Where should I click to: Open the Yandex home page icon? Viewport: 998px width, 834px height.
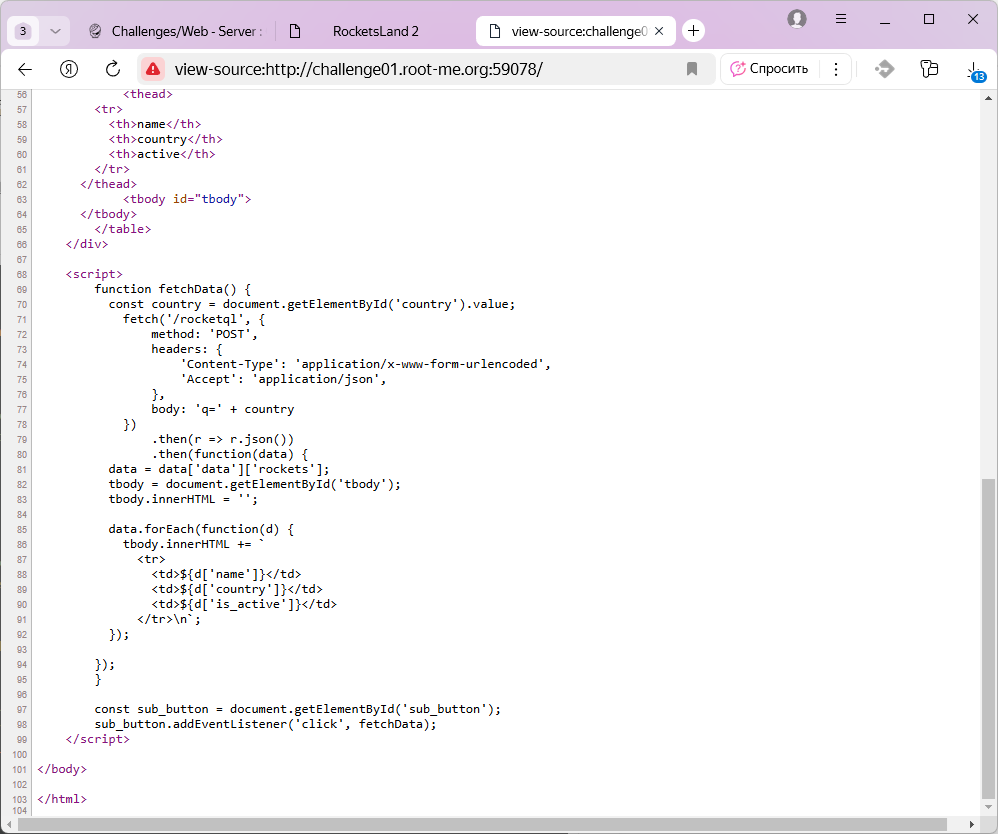point(69,69)
